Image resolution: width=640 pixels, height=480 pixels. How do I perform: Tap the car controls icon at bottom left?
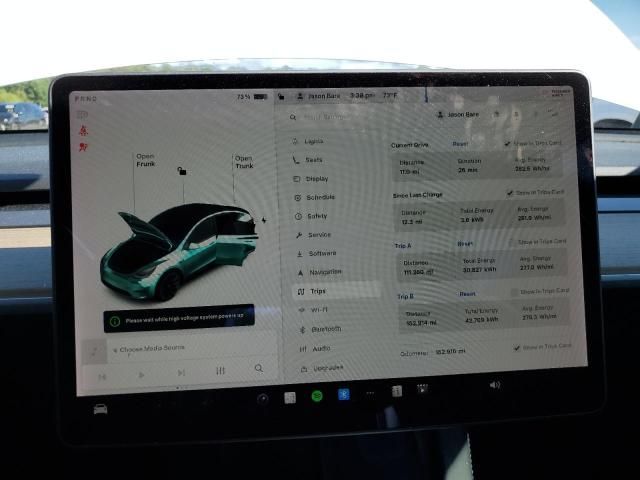coord(100,408)
